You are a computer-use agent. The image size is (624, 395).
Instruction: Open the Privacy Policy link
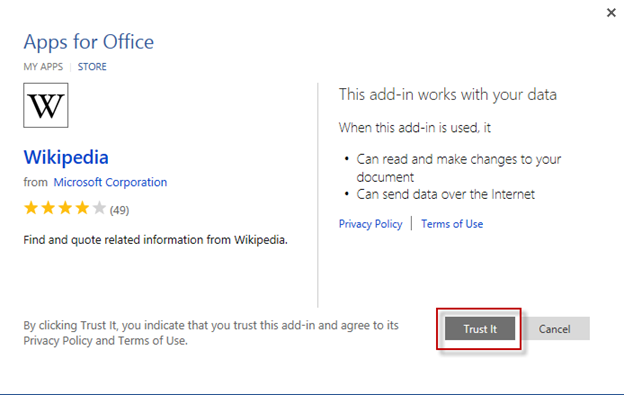tap(370, 224)
